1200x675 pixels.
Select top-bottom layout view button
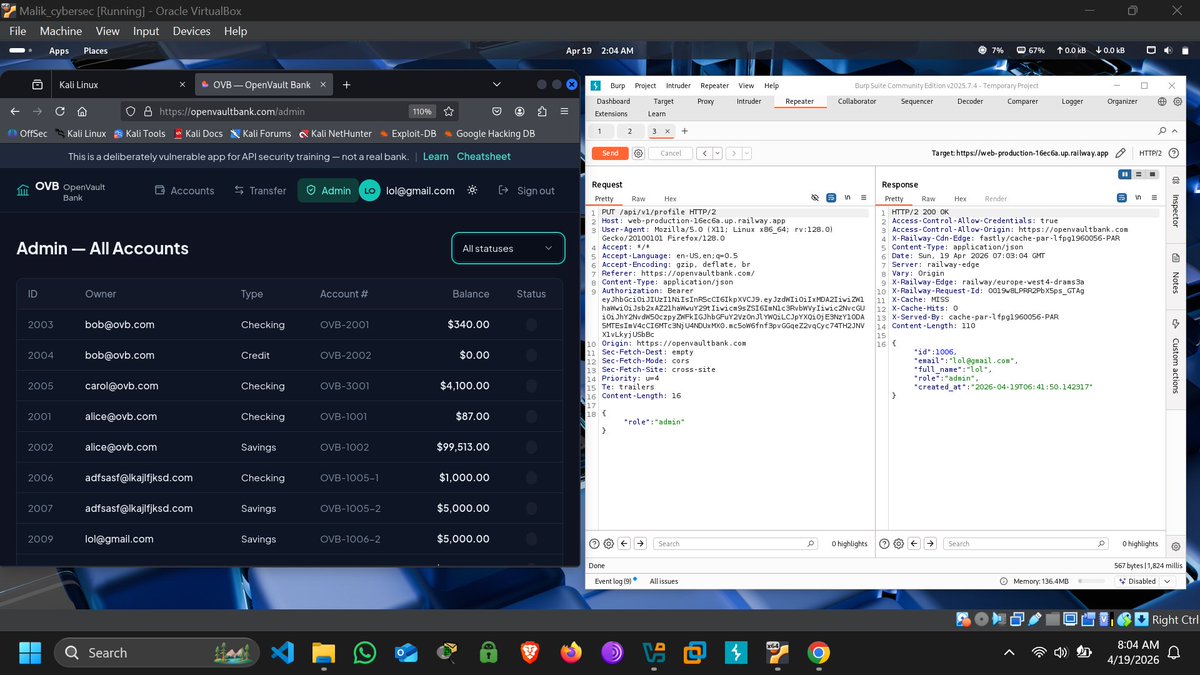tap(1137, 174)
